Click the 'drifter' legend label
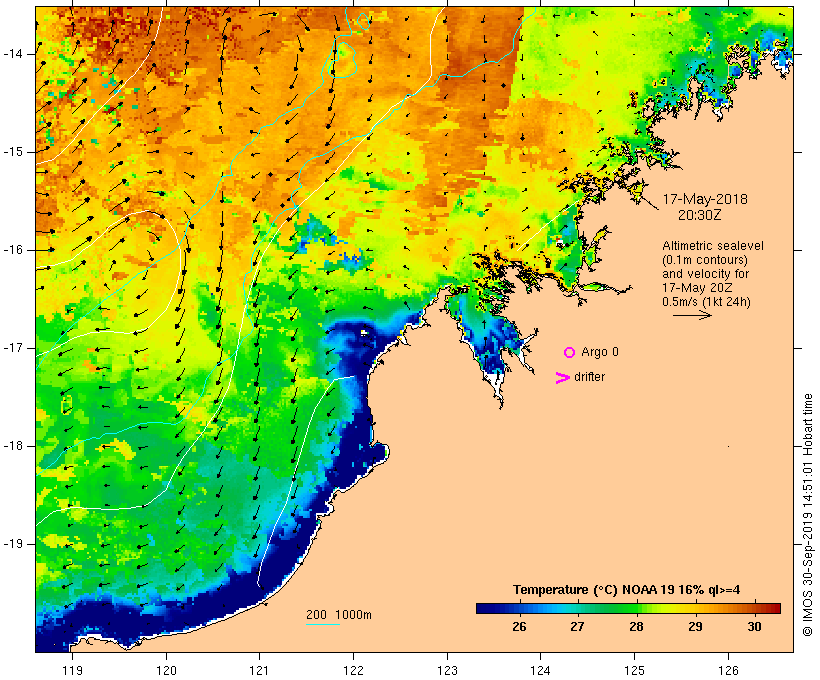The image size is (820, 680). (x=589, y=377)
